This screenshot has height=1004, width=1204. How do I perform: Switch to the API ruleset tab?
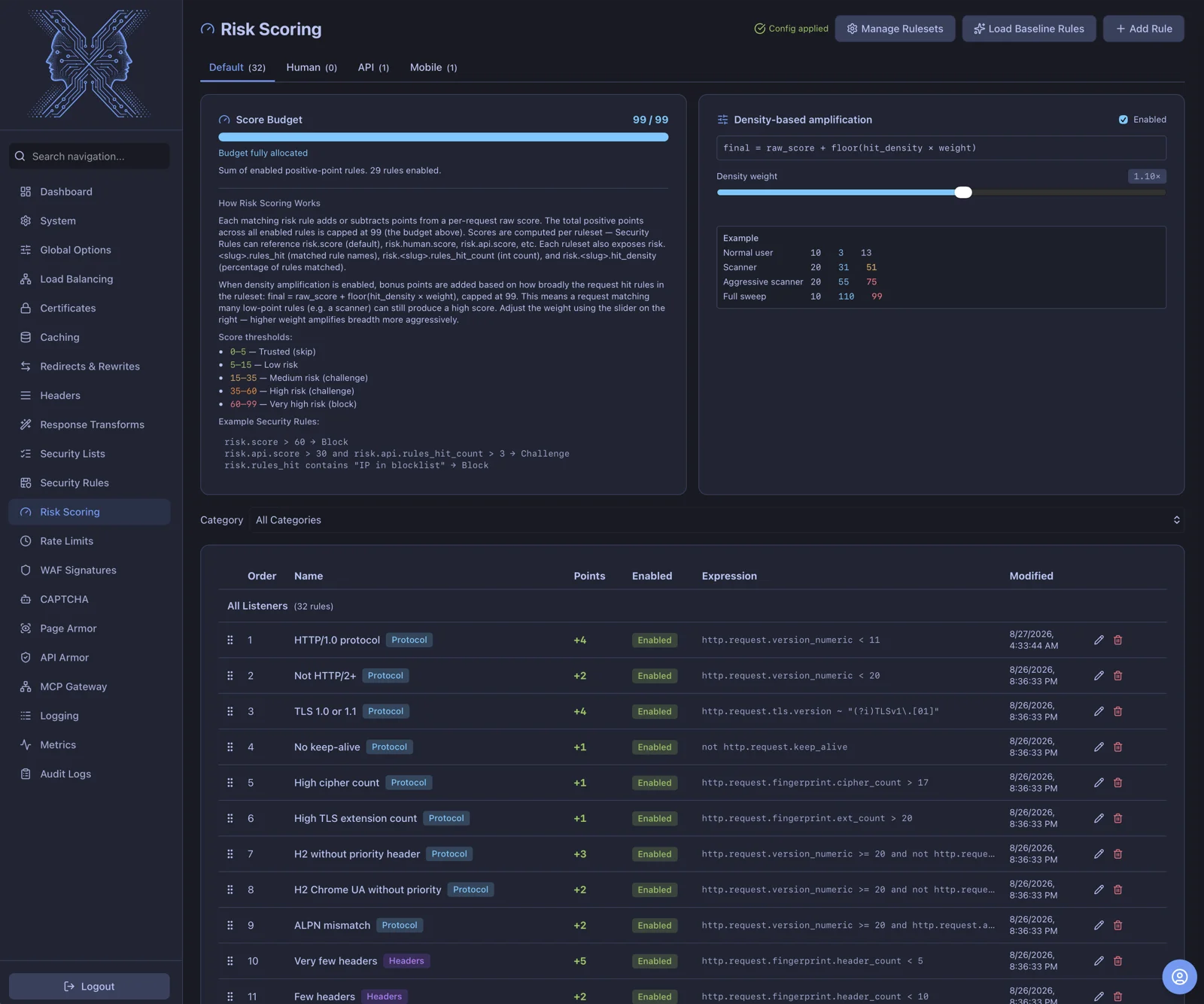pyautogui.click(x=373, y=68)
